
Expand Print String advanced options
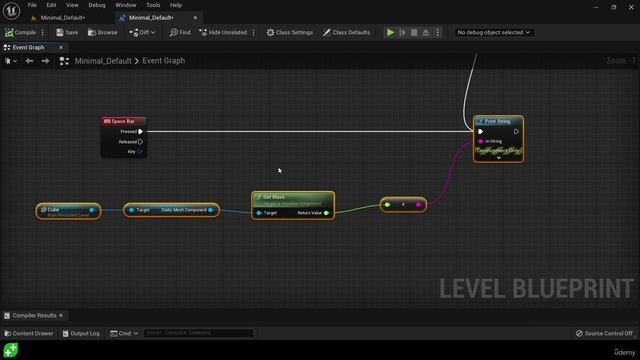tap(498, 158)
